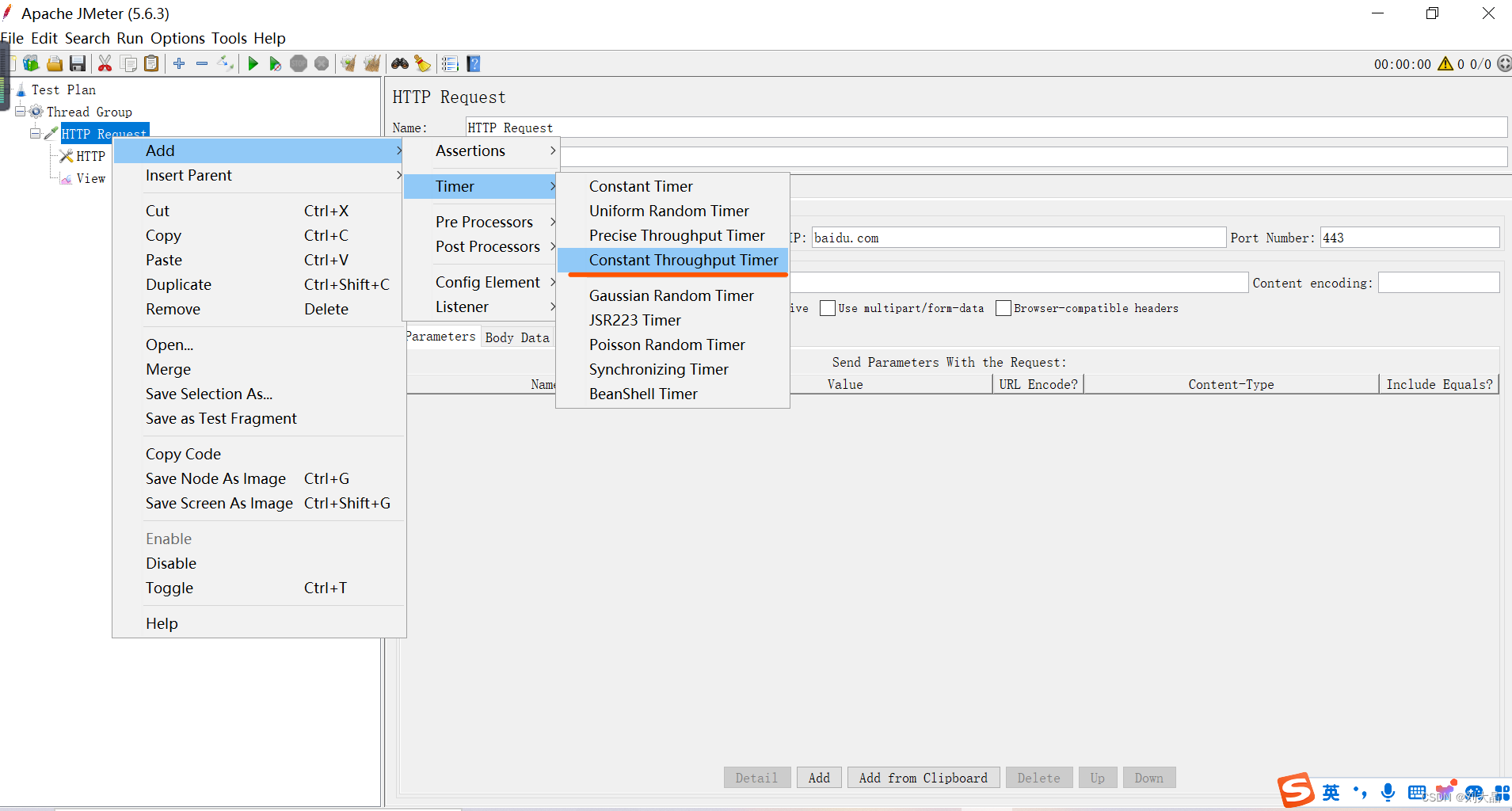Collapse all nodes with minus icon
This screenshot has height=811, width=1512.
(202, 63)
